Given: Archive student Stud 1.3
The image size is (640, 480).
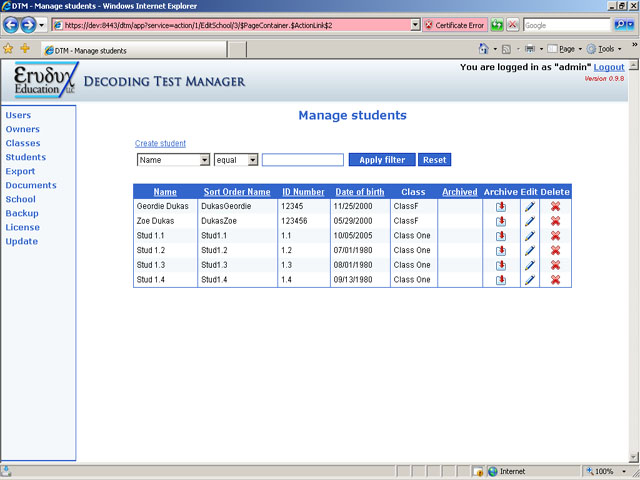Looking at the screenshot, I should (x=501, y=265).
